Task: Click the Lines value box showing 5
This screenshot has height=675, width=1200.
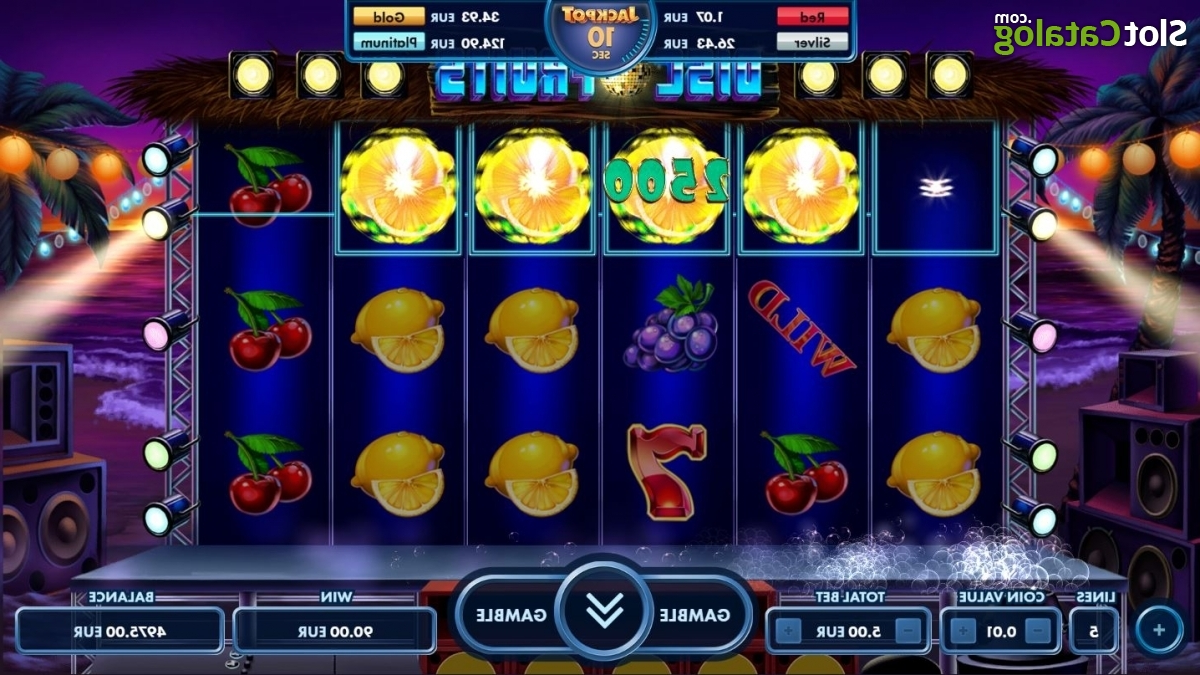Action: (1094, 632)
